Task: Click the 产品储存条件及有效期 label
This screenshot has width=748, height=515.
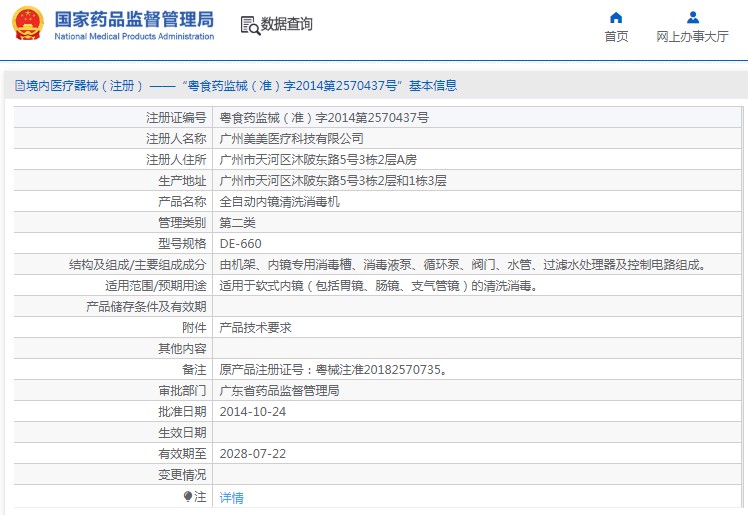Action: click(146, 307)
